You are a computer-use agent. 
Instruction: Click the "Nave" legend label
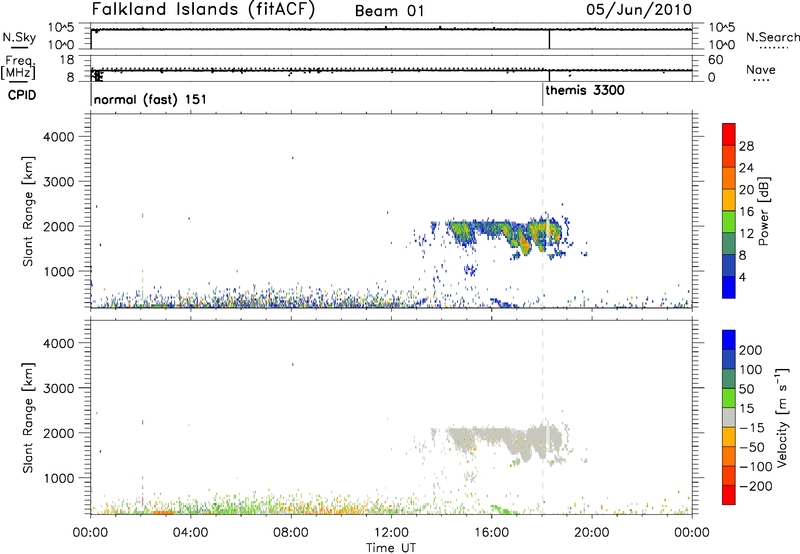[x=761, y=69]
